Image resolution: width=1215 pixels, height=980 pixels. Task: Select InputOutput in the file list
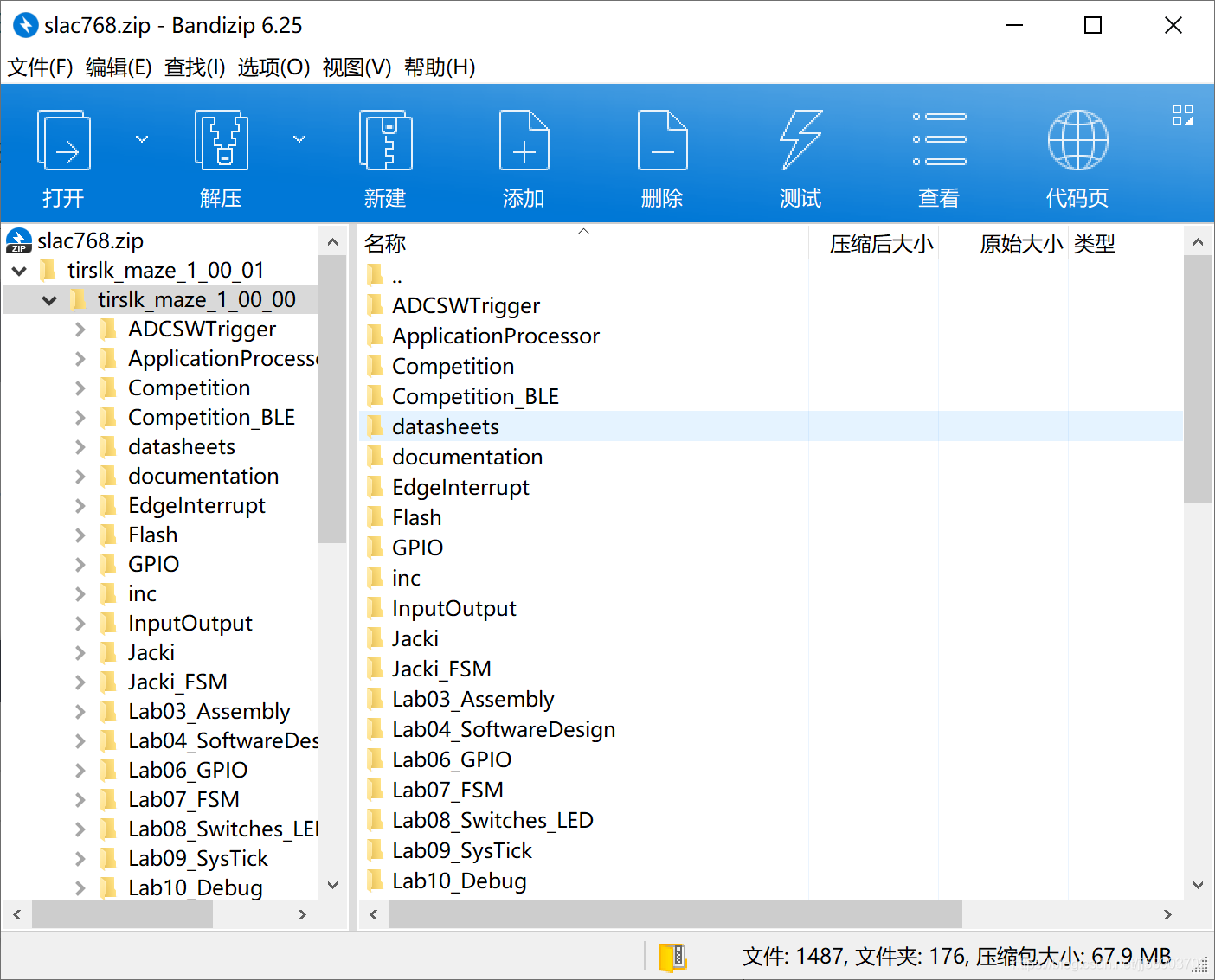(x=454, y=608)
